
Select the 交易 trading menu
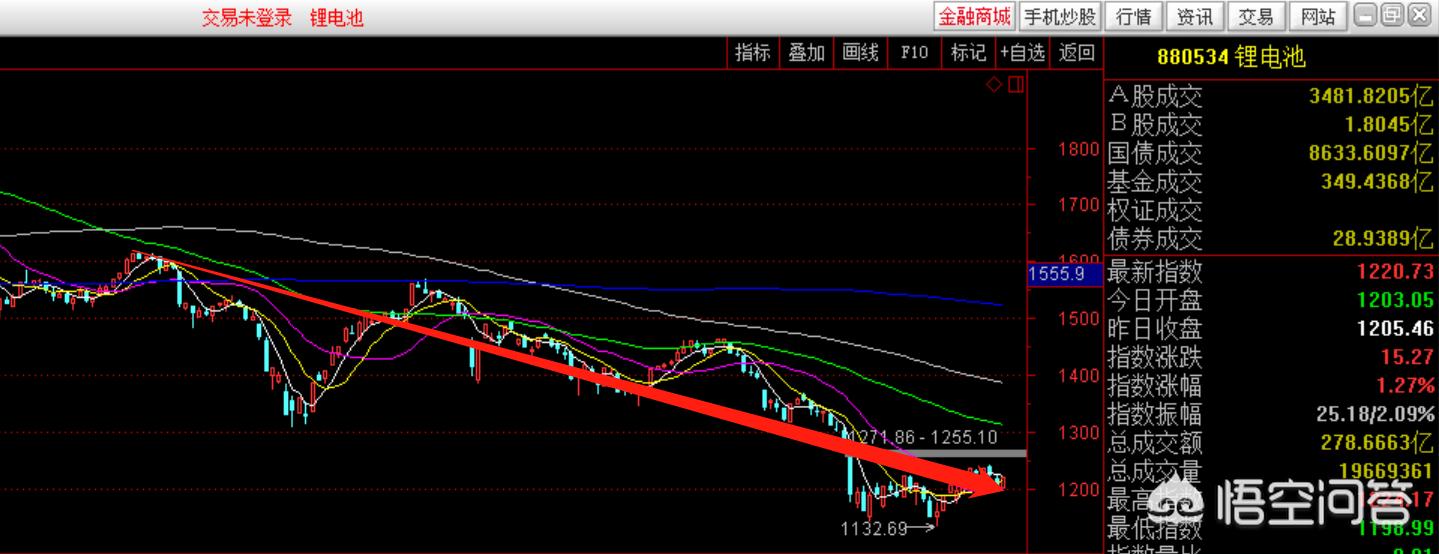pos(1255,16)
